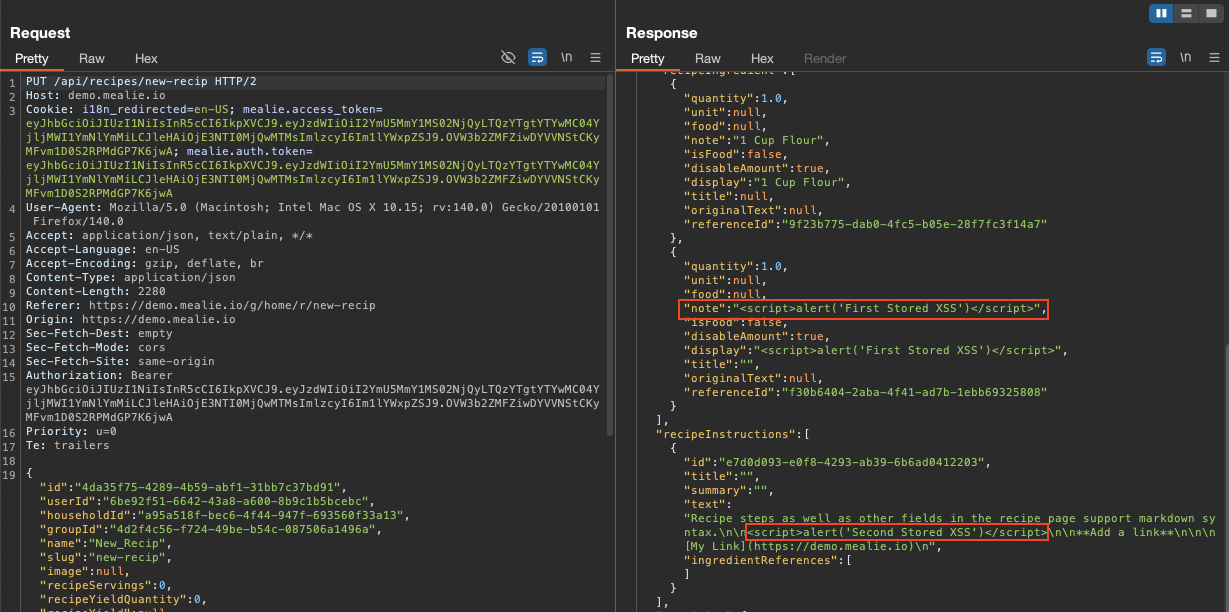Screen dimensions: 1229x612
Task: Toggle show newlines \n in Request panel
Action: coord(567,58)
